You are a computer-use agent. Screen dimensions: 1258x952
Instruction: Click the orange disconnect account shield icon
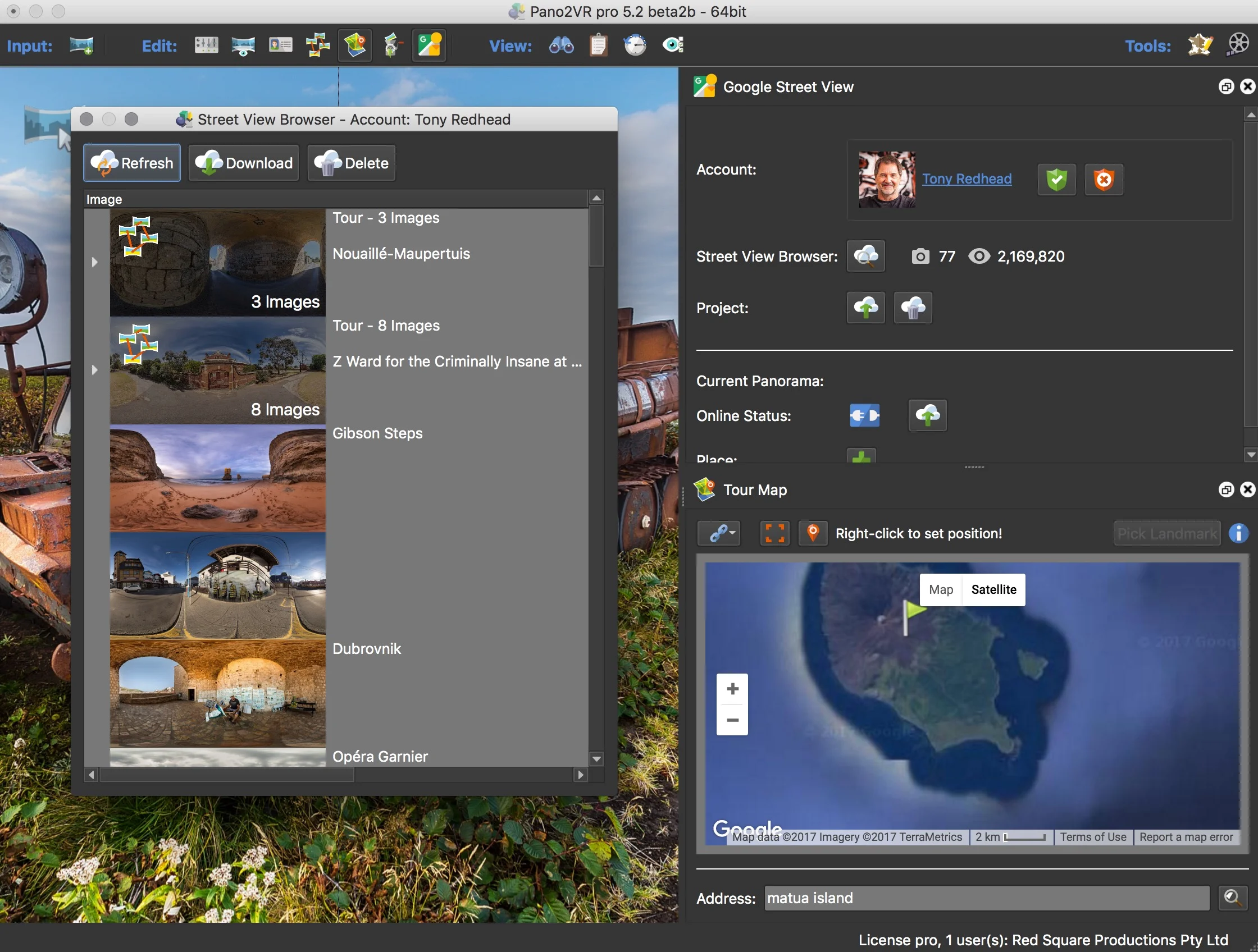[x=1104, y=180]
